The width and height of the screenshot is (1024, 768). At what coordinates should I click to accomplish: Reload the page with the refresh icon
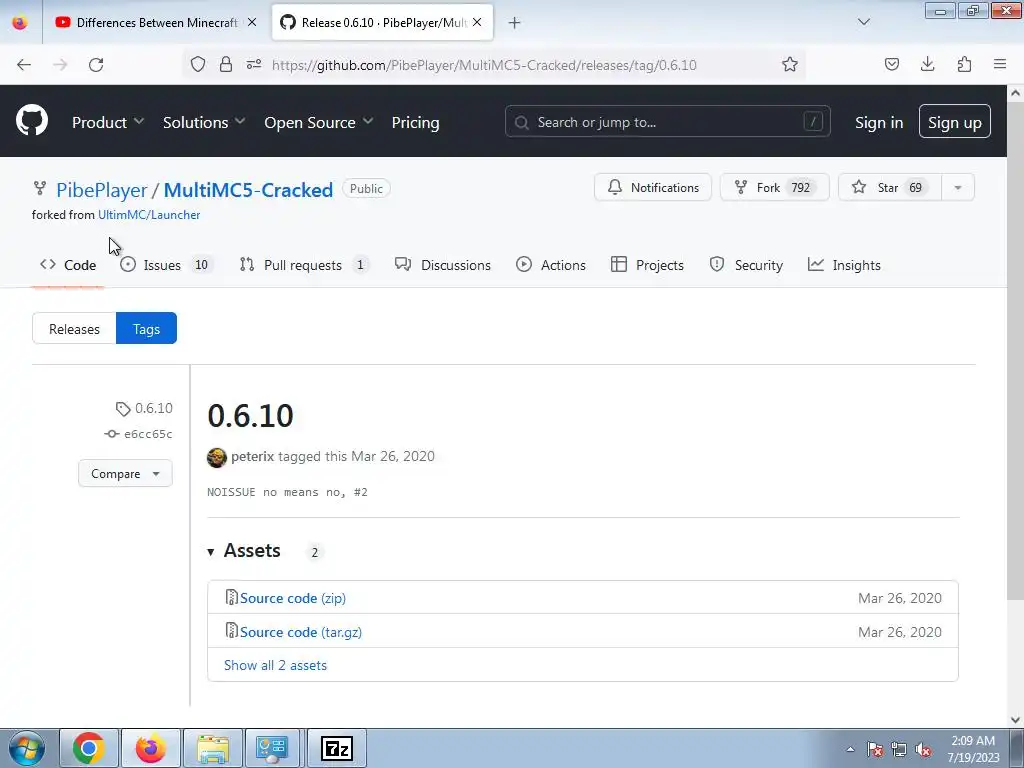pos(96,65)
